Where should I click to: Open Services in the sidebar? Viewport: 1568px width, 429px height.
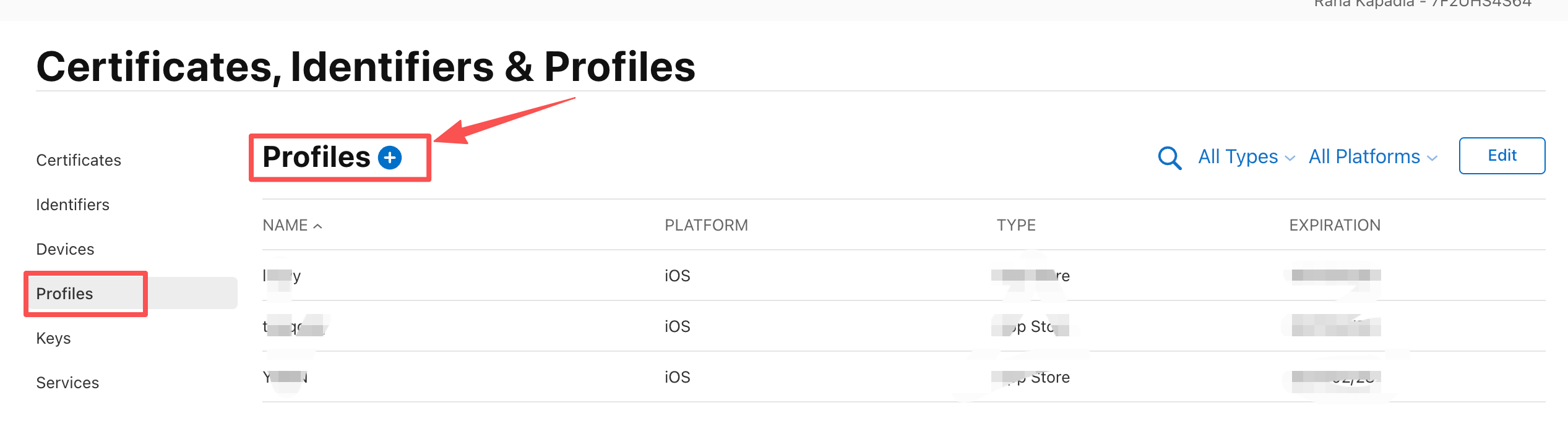point(67,383)
